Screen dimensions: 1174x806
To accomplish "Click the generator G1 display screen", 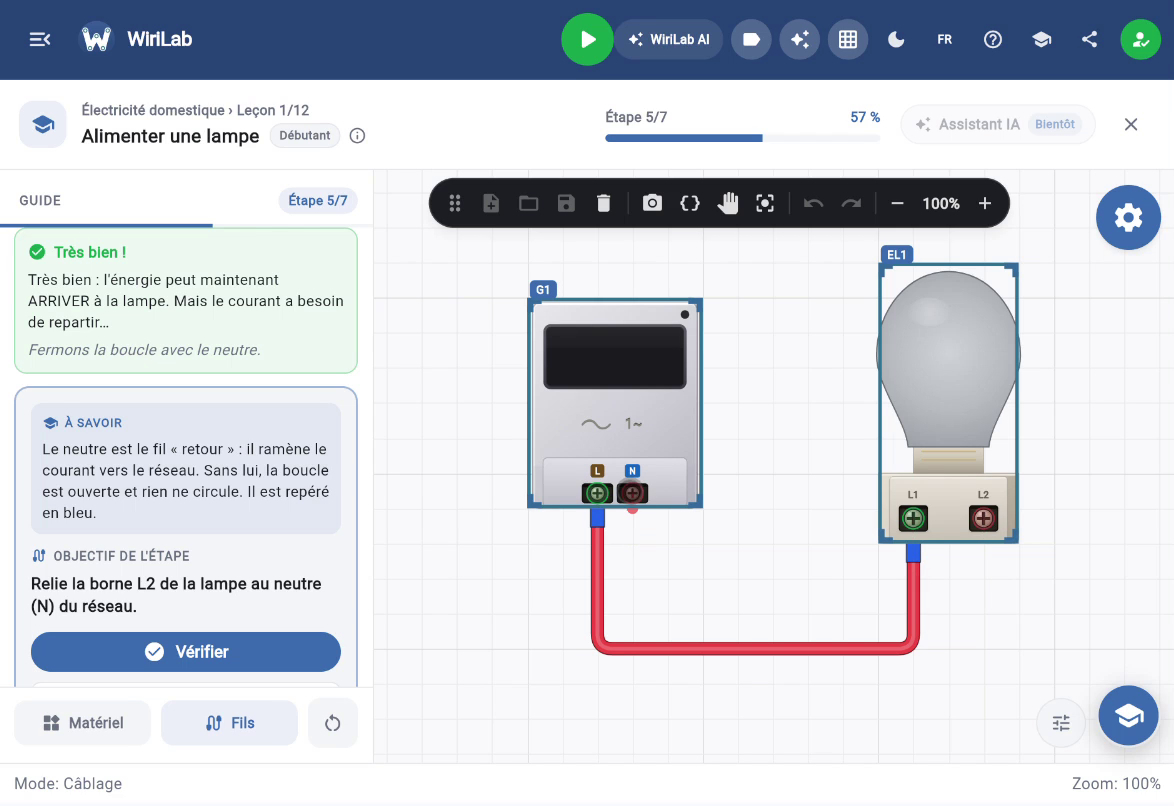I will click(x=615, y=357).
